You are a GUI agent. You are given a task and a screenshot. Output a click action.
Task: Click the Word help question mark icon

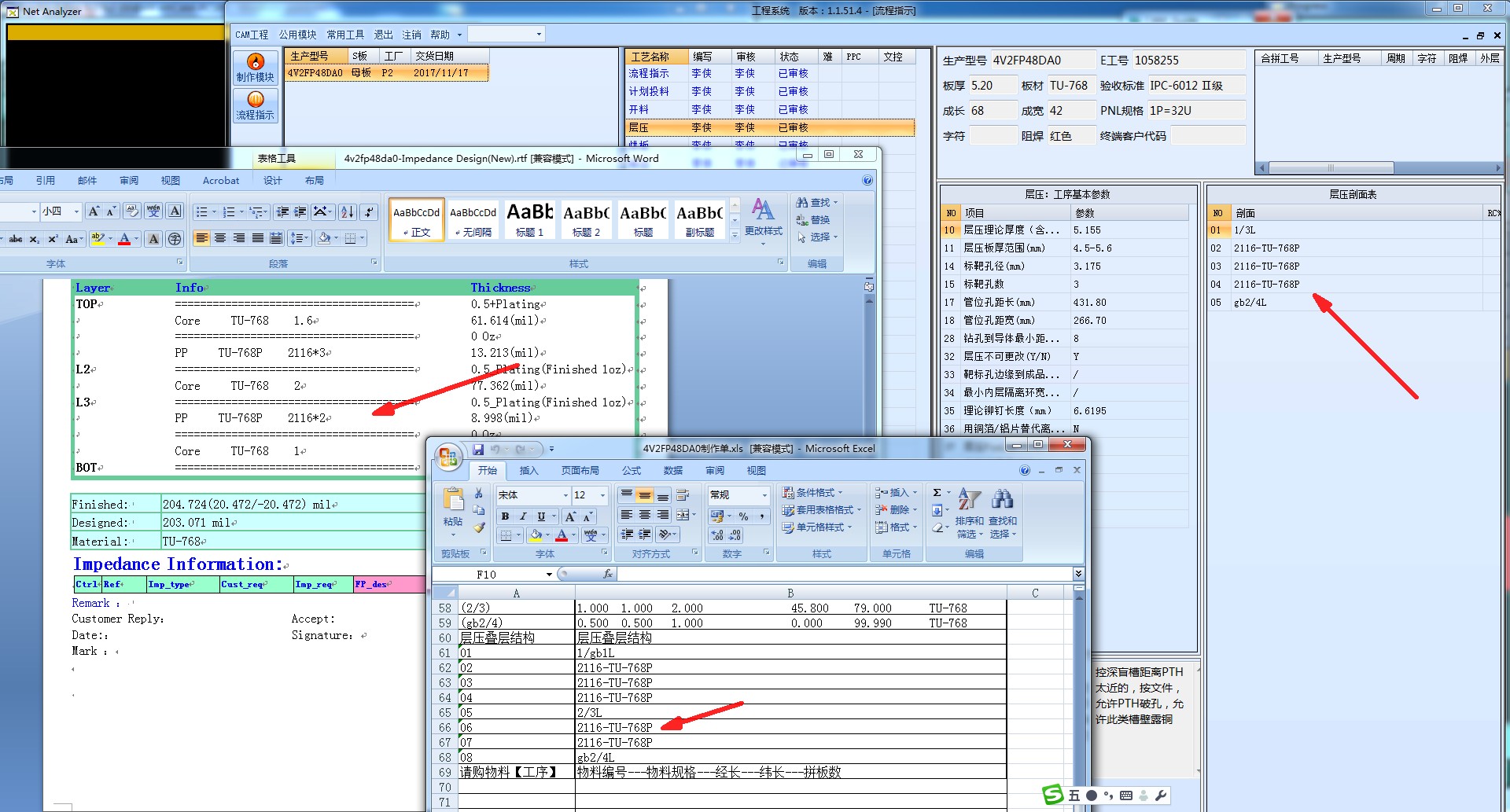point(867,181)
